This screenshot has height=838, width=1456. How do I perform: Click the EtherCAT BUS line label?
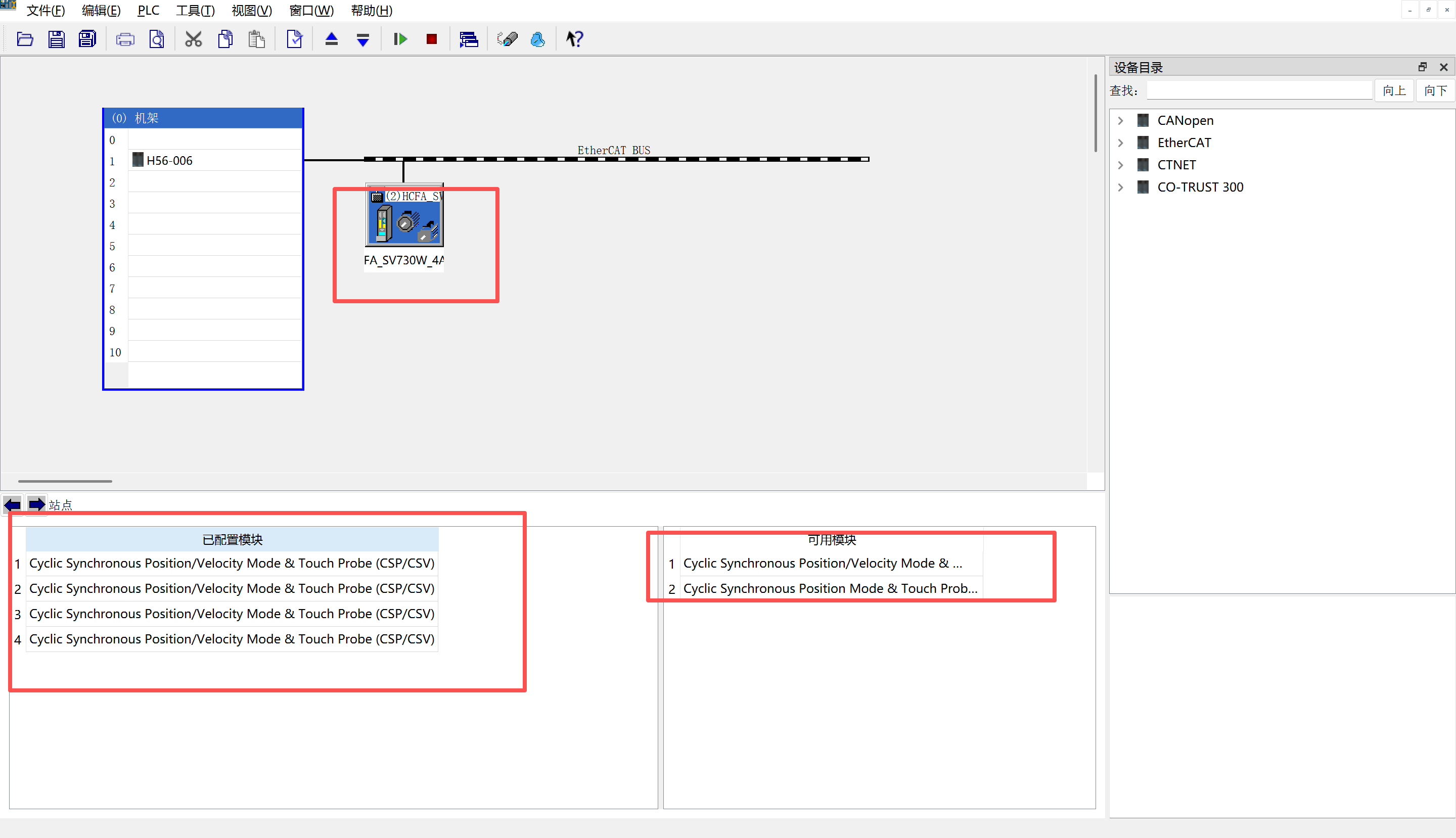(614, 150)
